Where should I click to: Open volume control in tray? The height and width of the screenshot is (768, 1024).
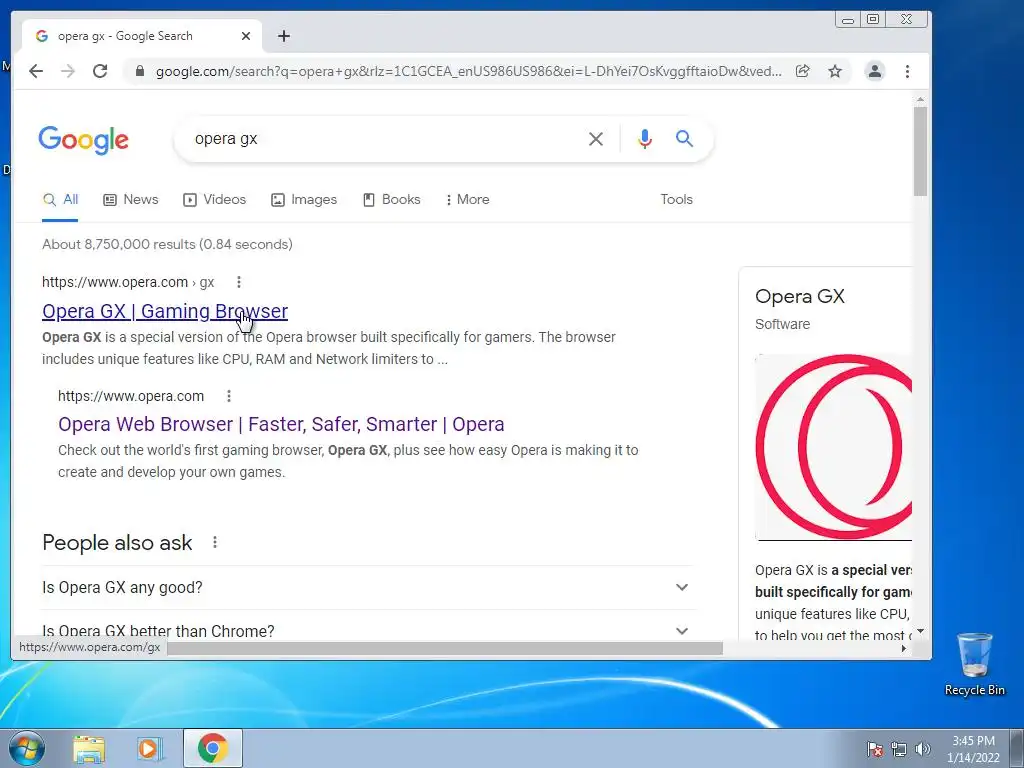[922, 749]
